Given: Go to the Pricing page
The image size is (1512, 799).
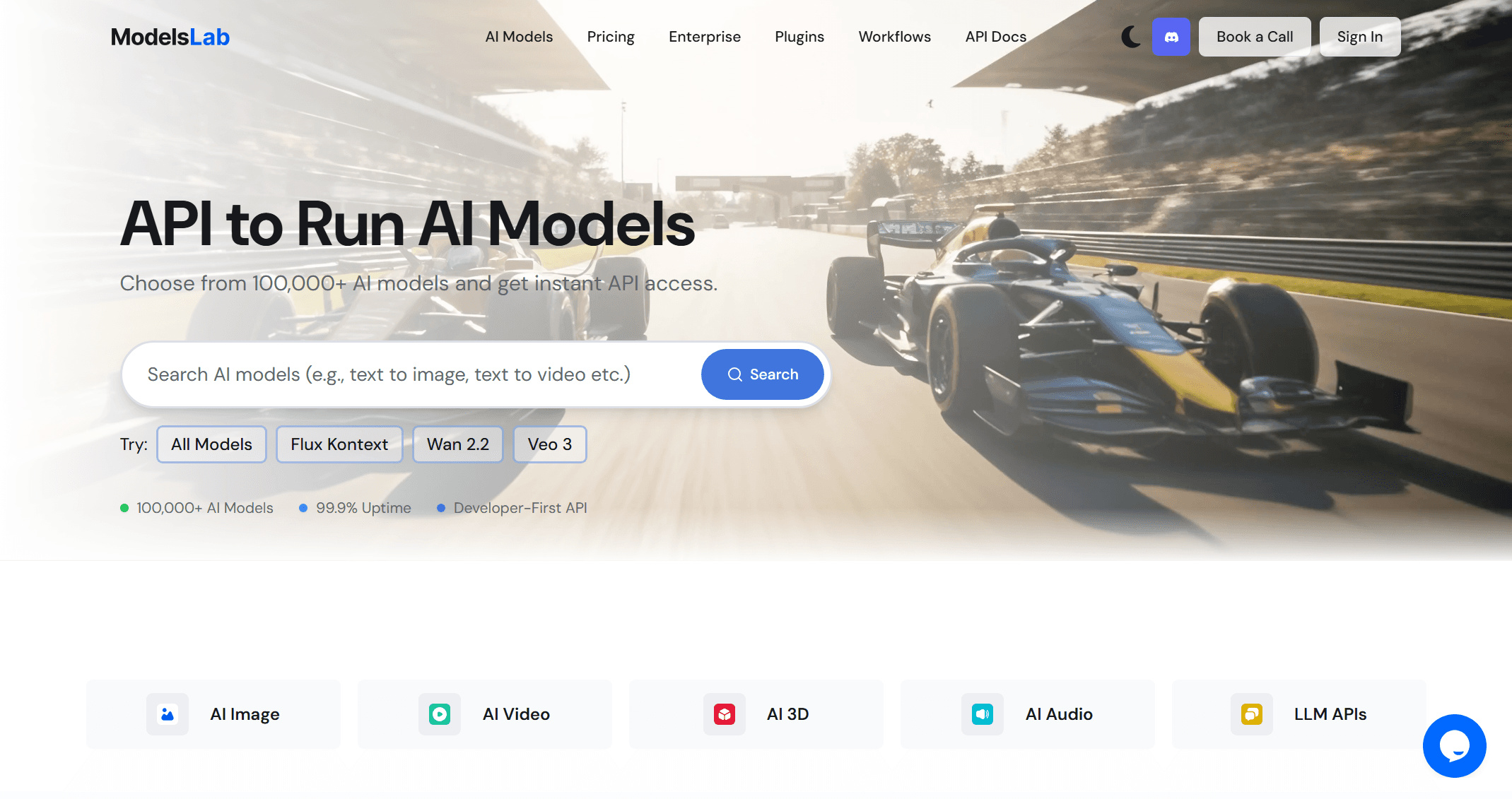Looking at the screenshot, I should (x=611, y=37).
